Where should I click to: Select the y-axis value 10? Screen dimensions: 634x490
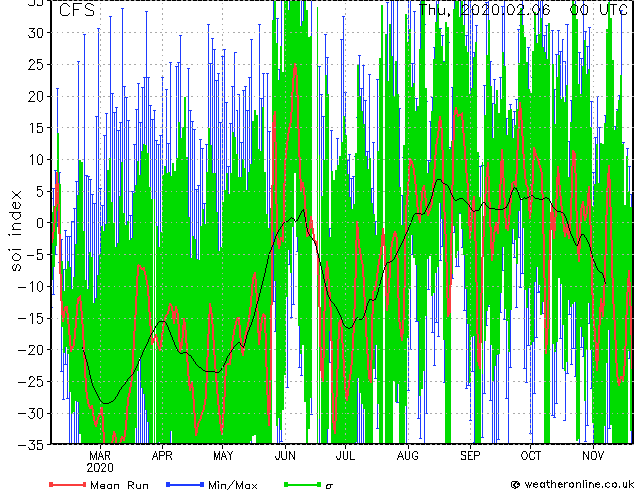36,160
